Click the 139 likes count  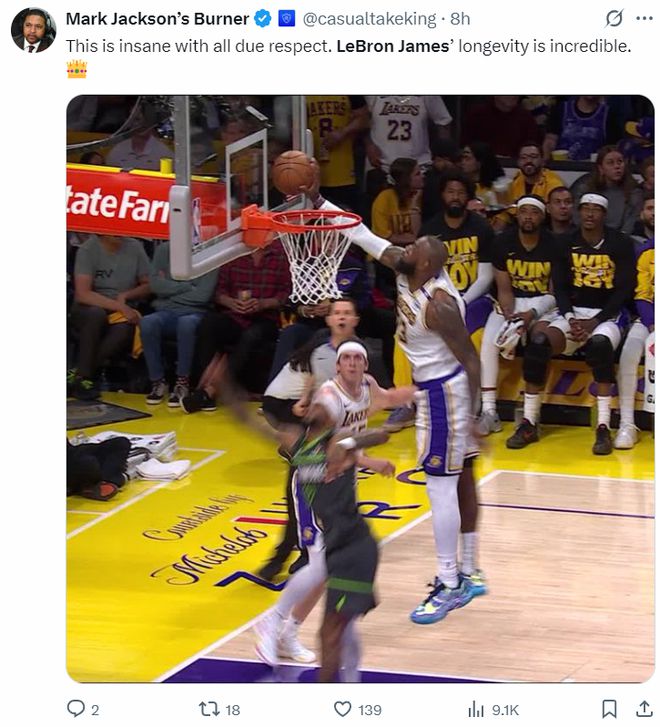(x=370, y=710)
